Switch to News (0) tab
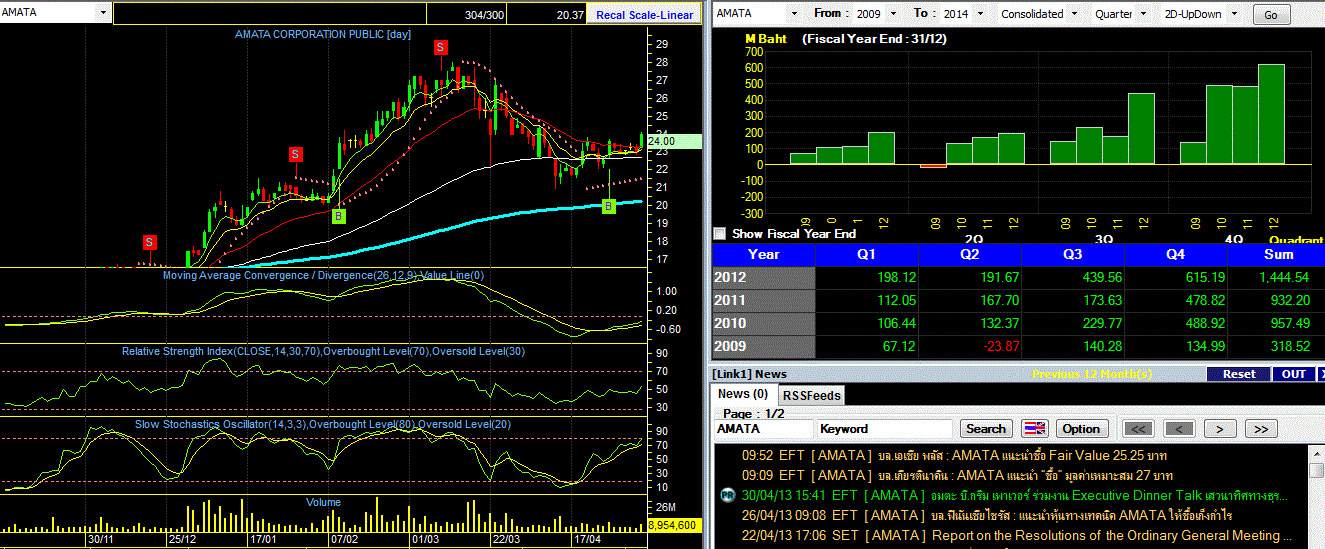The width and height of the screenshot is (1325, 549). (x=743, y=394)
